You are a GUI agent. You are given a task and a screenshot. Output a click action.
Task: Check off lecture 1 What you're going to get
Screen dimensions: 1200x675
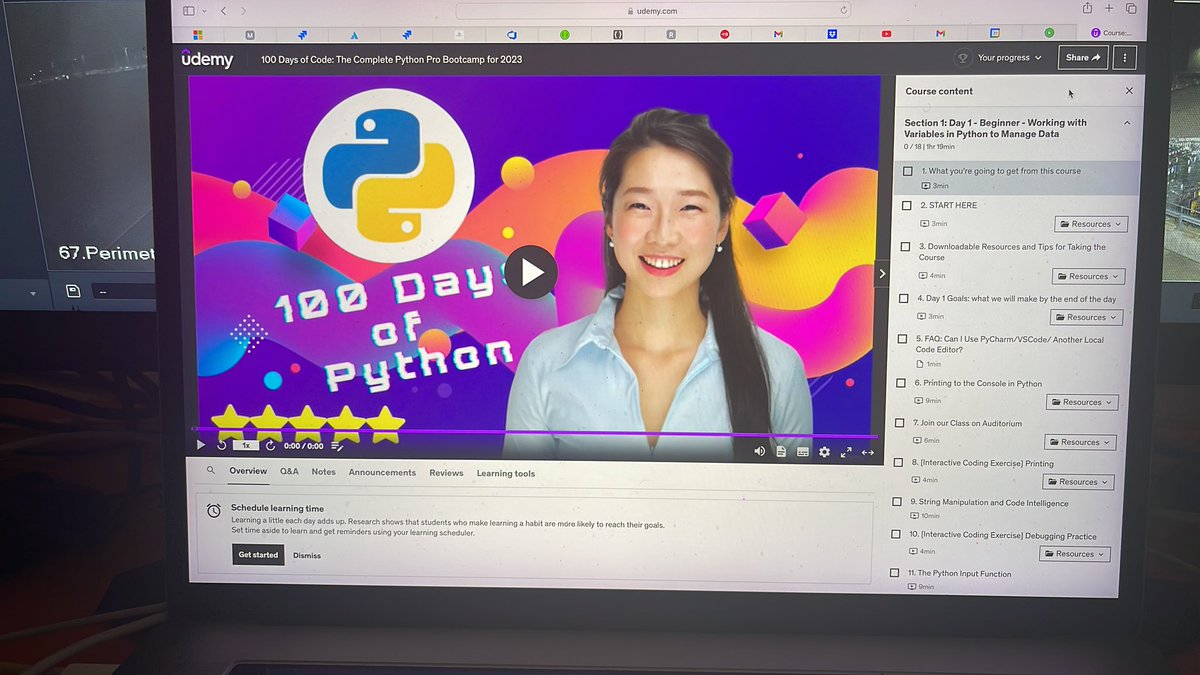(908, 171)
